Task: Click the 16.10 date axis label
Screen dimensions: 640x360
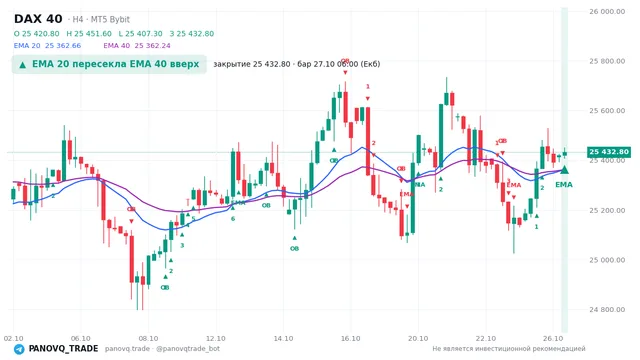Action: tap(351, 338)
